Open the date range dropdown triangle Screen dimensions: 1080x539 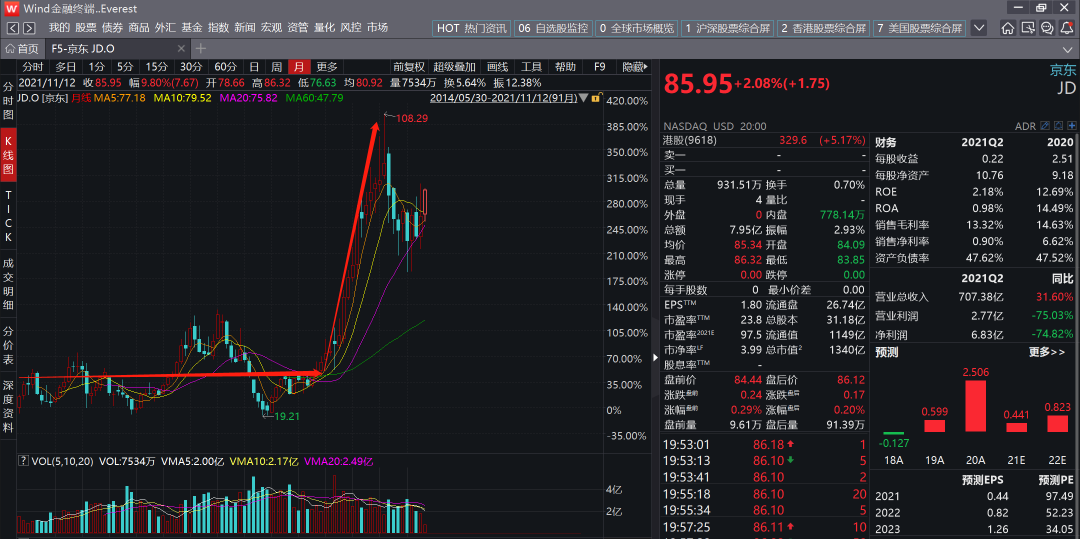click(584, 98)
